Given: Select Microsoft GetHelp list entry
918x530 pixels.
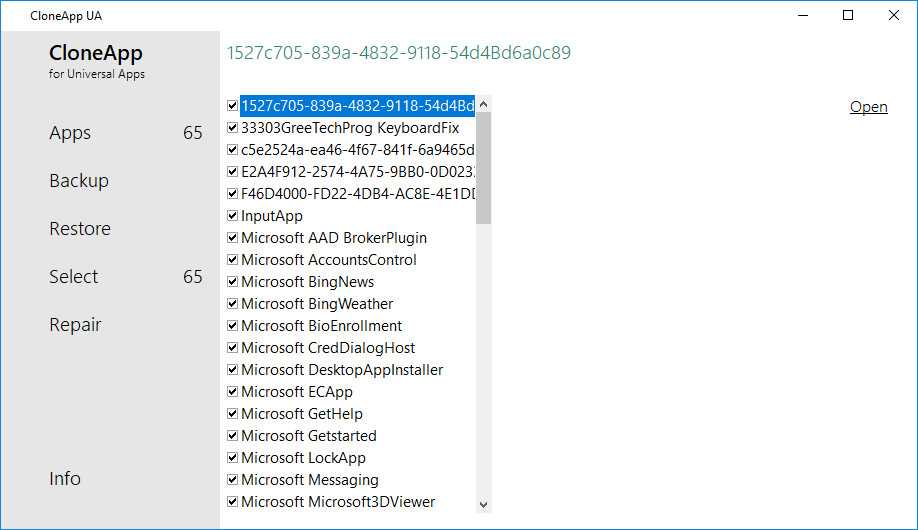Looking at the screenshot, I should coord(302,414).
